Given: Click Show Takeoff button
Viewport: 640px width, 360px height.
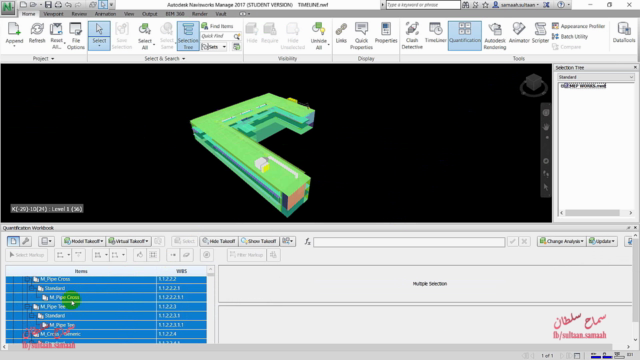Looking at the screenshot, I should coord(259,241).
